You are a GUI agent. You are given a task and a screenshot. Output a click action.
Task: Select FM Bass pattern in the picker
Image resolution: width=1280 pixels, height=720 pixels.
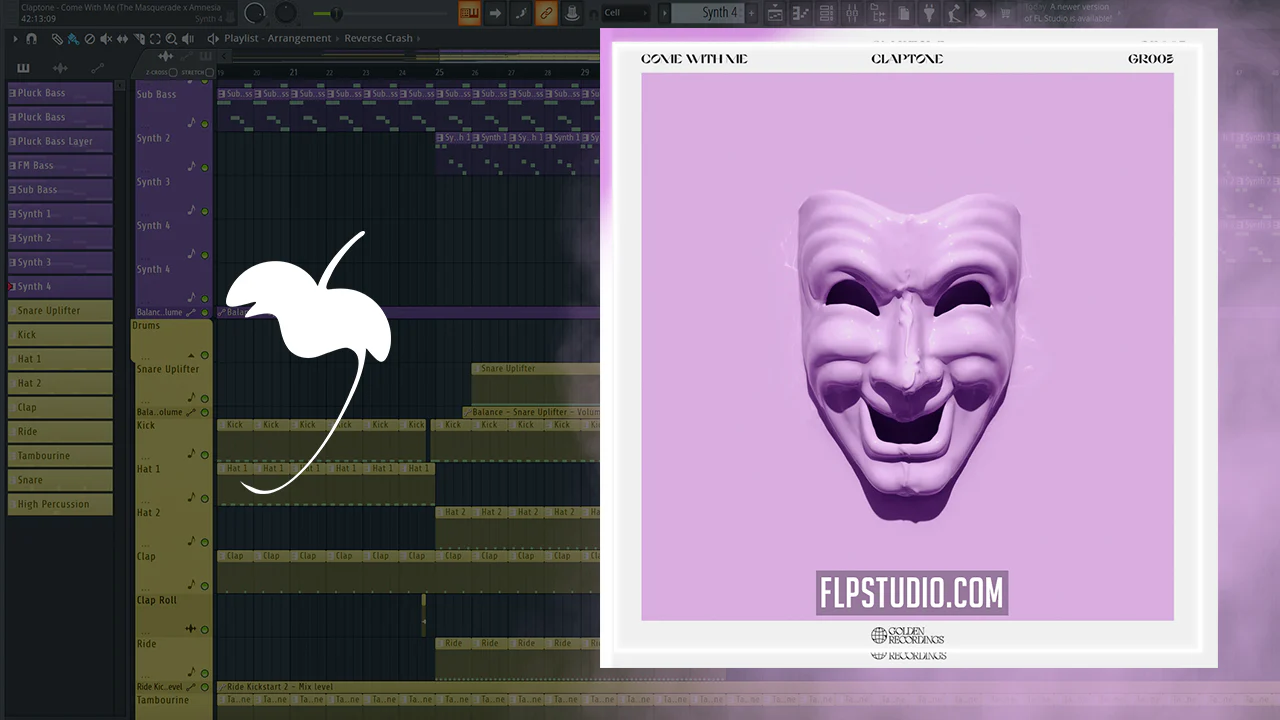point(60,165)
